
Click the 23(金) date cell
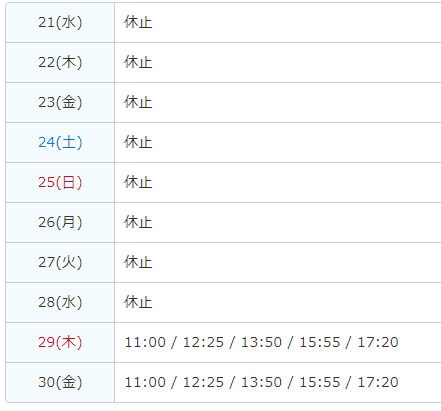[x=60, y=102]
